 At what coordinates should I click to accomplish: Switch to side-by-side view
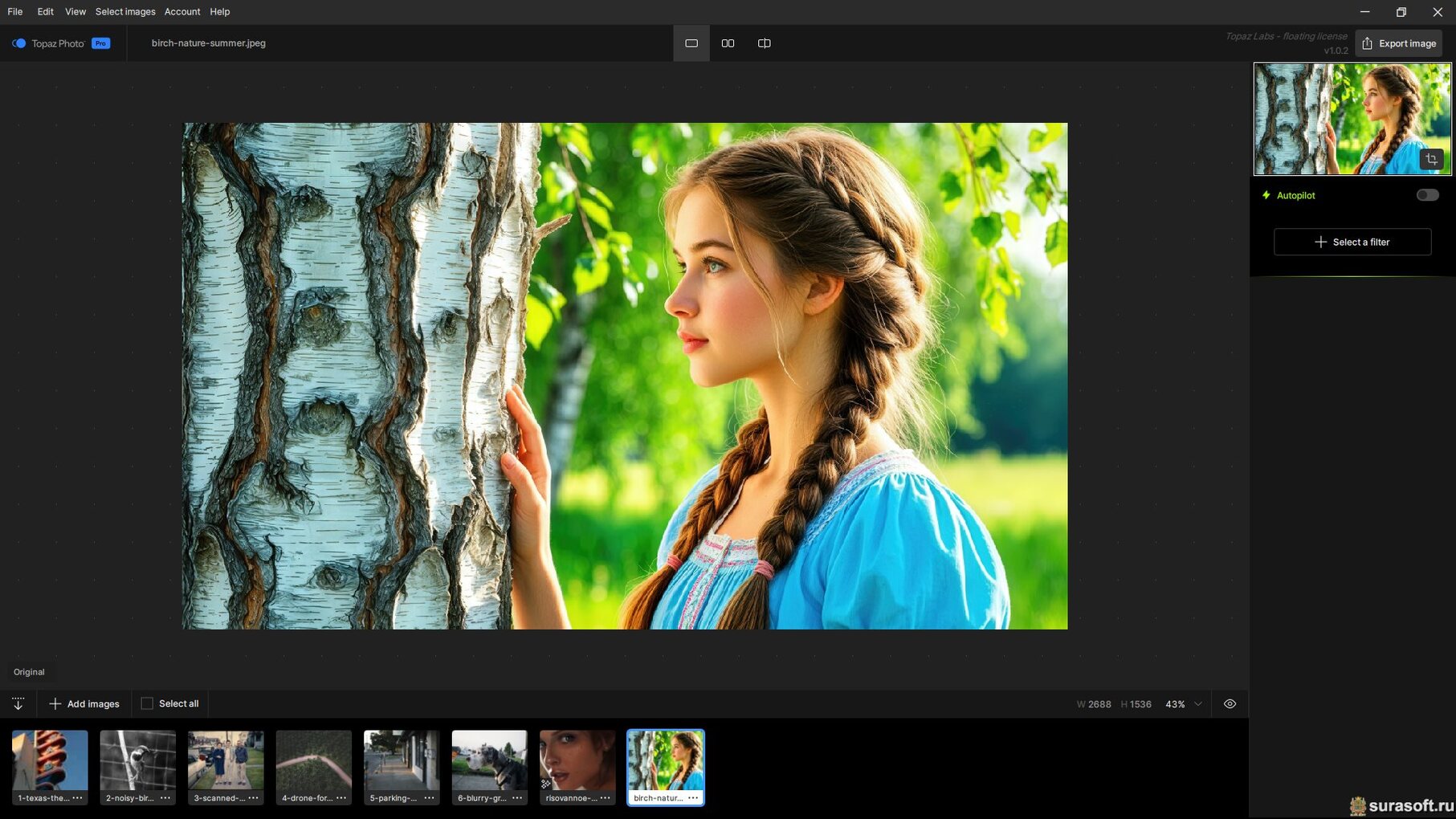[728, 43]
